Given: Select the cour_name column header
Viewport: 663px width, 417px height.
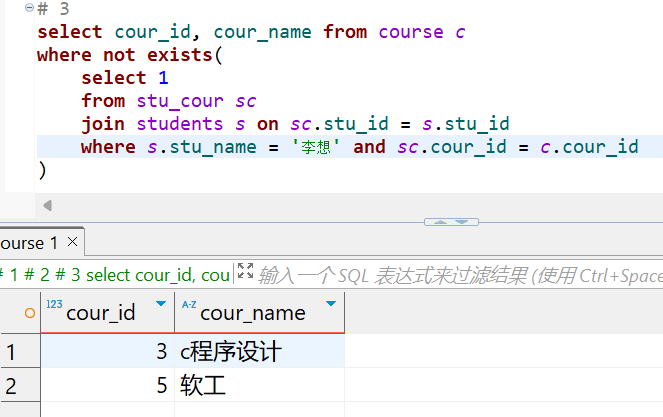Looking at the screenshot, I should pyautogui.click(x=252, y=313).
